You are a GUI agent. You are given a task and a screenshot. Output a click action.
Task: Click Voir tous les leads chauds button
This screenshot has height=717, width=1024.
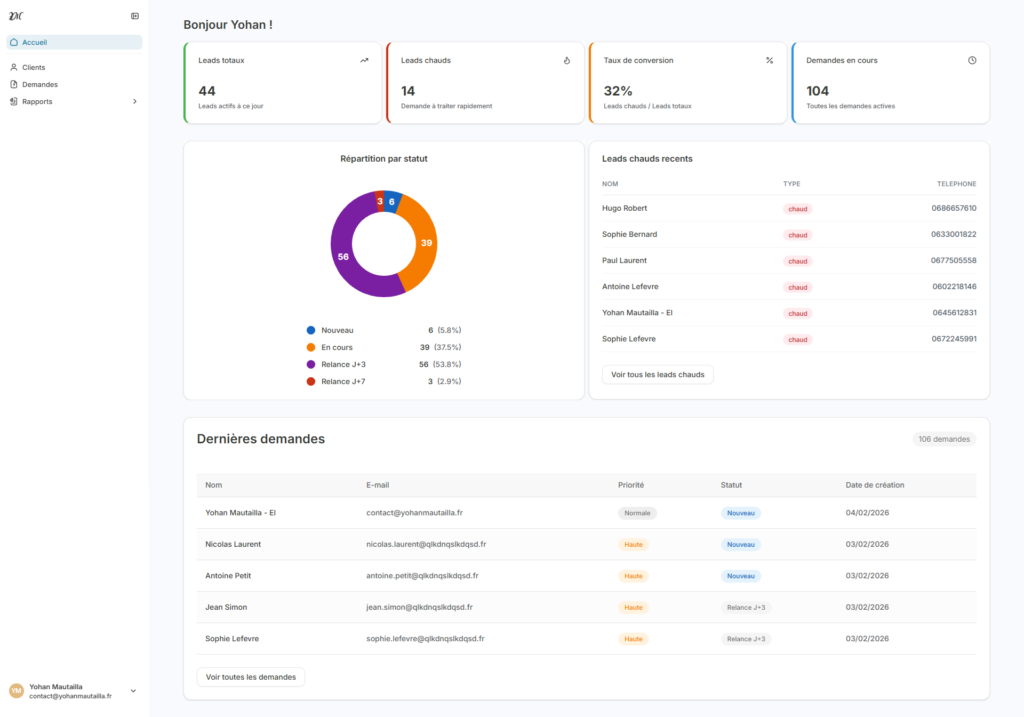point(657,375)
